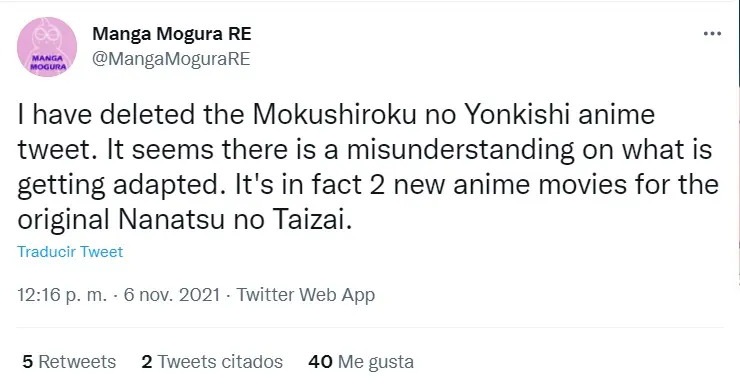
Task: View the 5 Retweets list
Action: click(69, 362)
